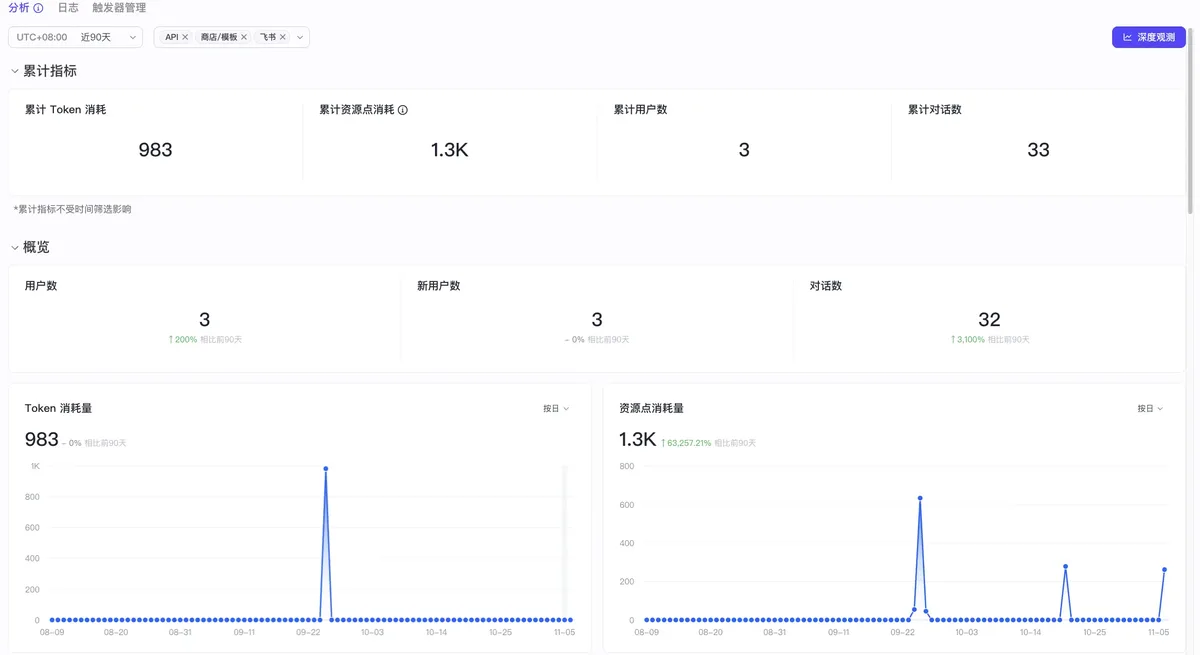Image resolution: width=1200 pixels, height=655 pixels.
Task: Open the 按日 dropdown in 资源点消耗量 chart
Action: [1150, 408]
